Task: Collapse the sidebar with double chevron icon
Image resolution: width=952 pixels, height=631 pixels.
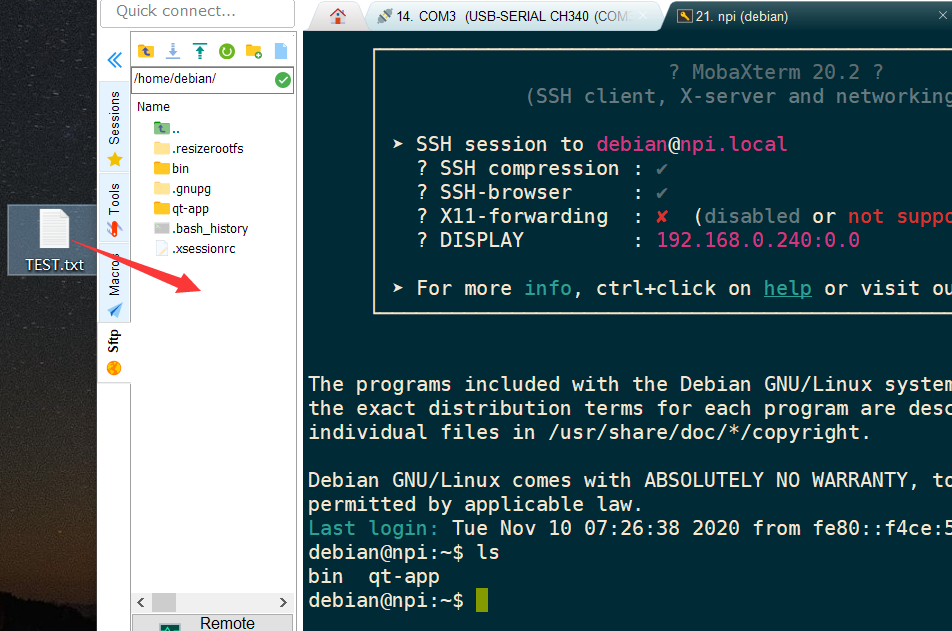Action: tap(115, 60)
